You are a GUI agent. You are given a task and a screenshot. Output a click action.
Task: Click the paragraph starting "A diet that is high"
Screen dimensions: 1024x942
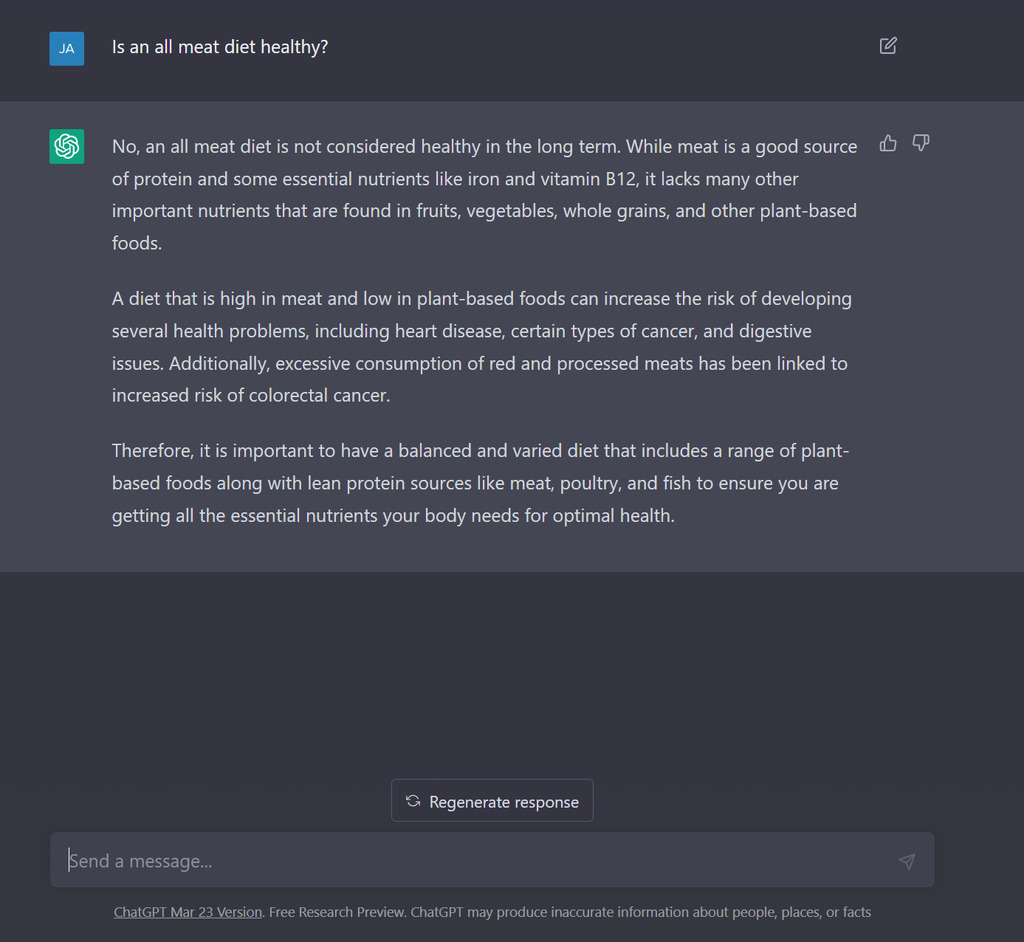point(481,347)
